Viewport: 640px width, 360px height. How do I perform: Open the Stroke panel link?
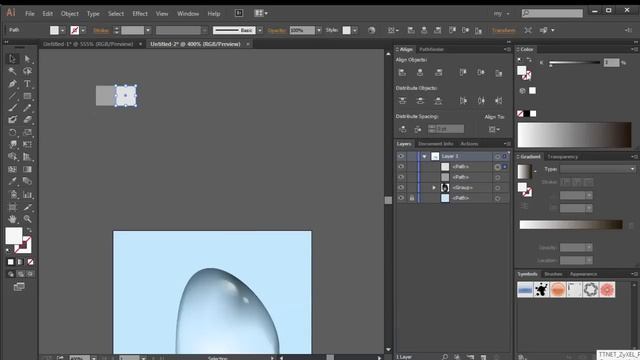click(101, 30)
